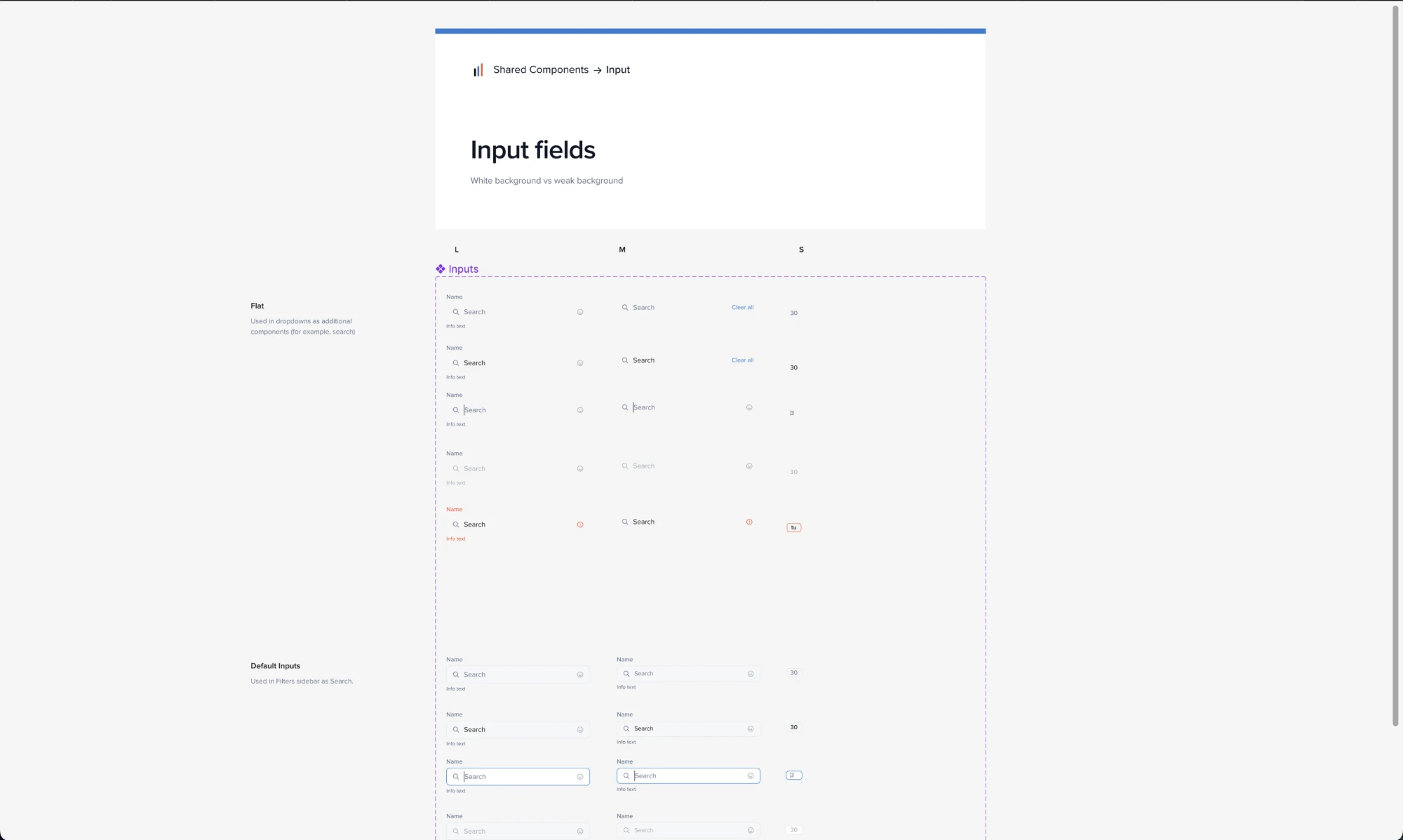Viewport: 1403px width, 840px height.
Task: Click the bold 30 value in Flat S column
Action: point(794,367)
